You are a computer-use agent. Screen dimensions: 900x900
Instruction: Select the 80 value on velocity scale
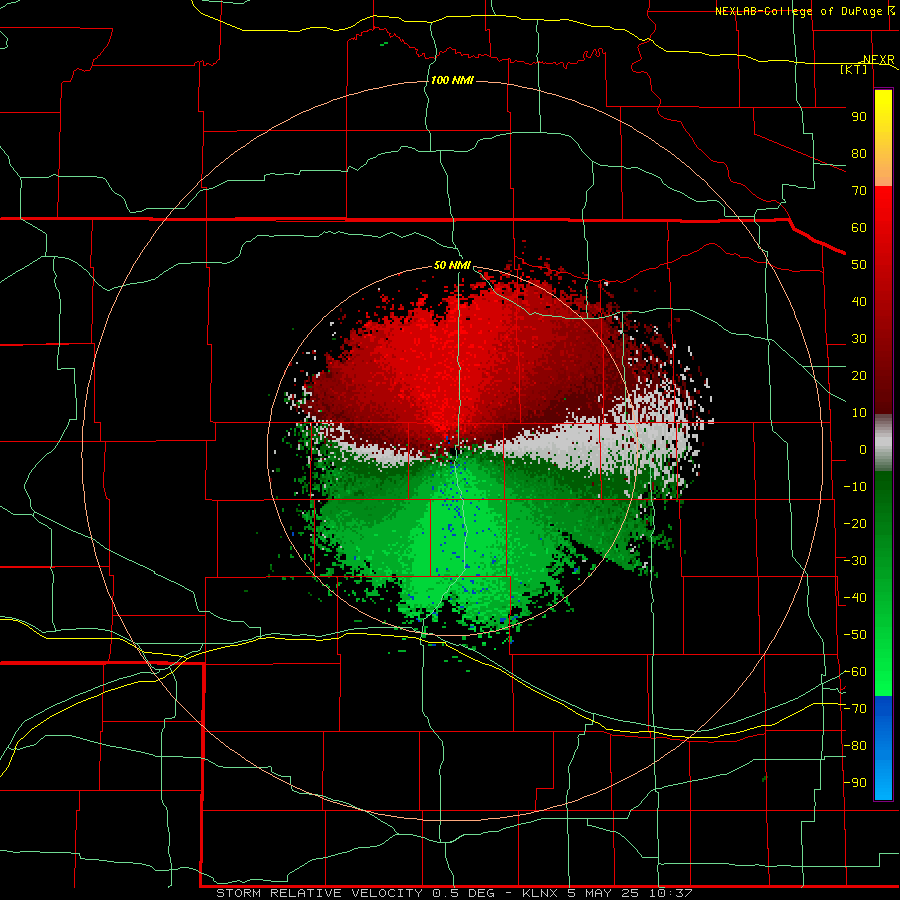859,154
